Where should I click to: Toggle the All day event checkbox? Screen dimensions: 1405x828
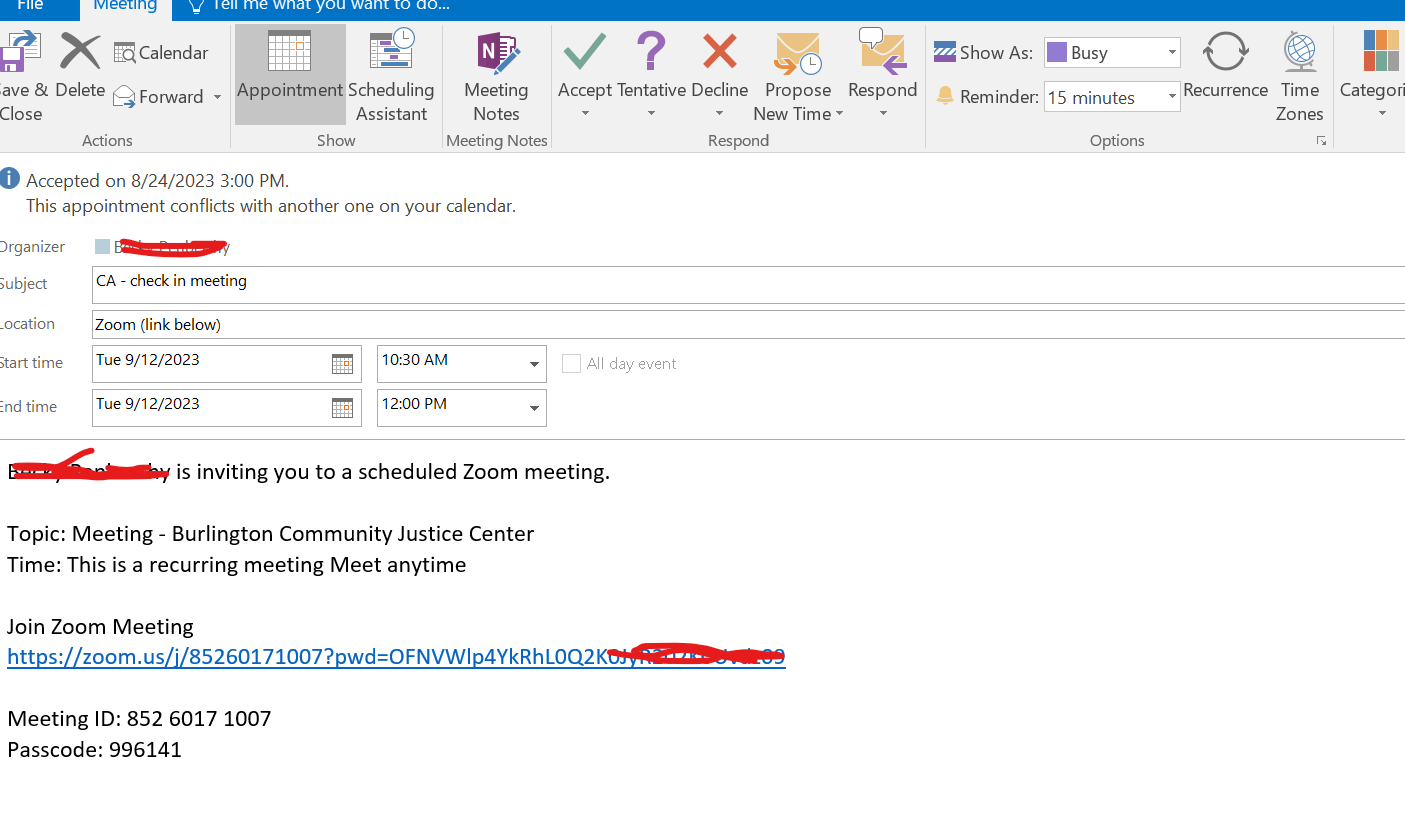tap(571, 364)
